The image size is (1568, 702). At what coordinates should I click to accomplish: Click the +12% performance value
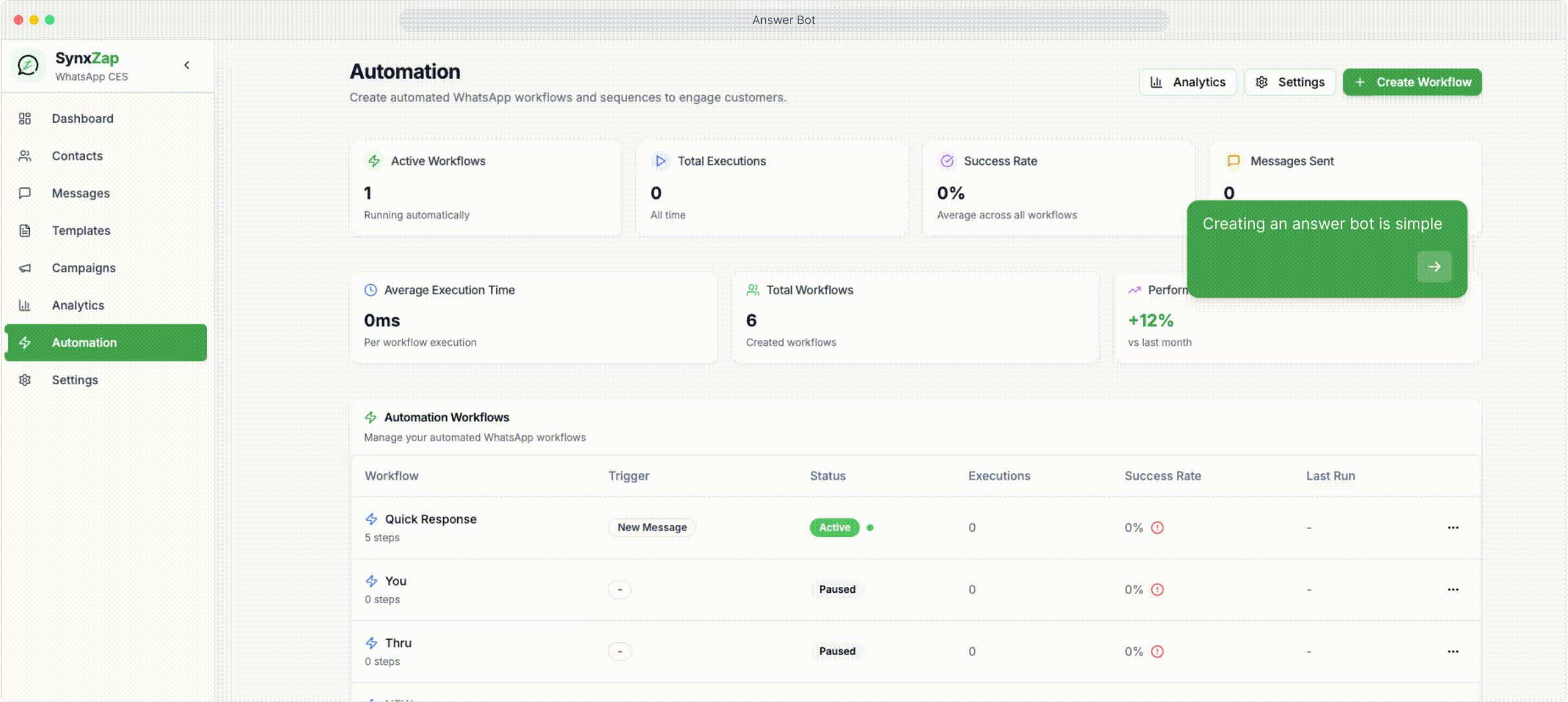(x=1150, y=320)
